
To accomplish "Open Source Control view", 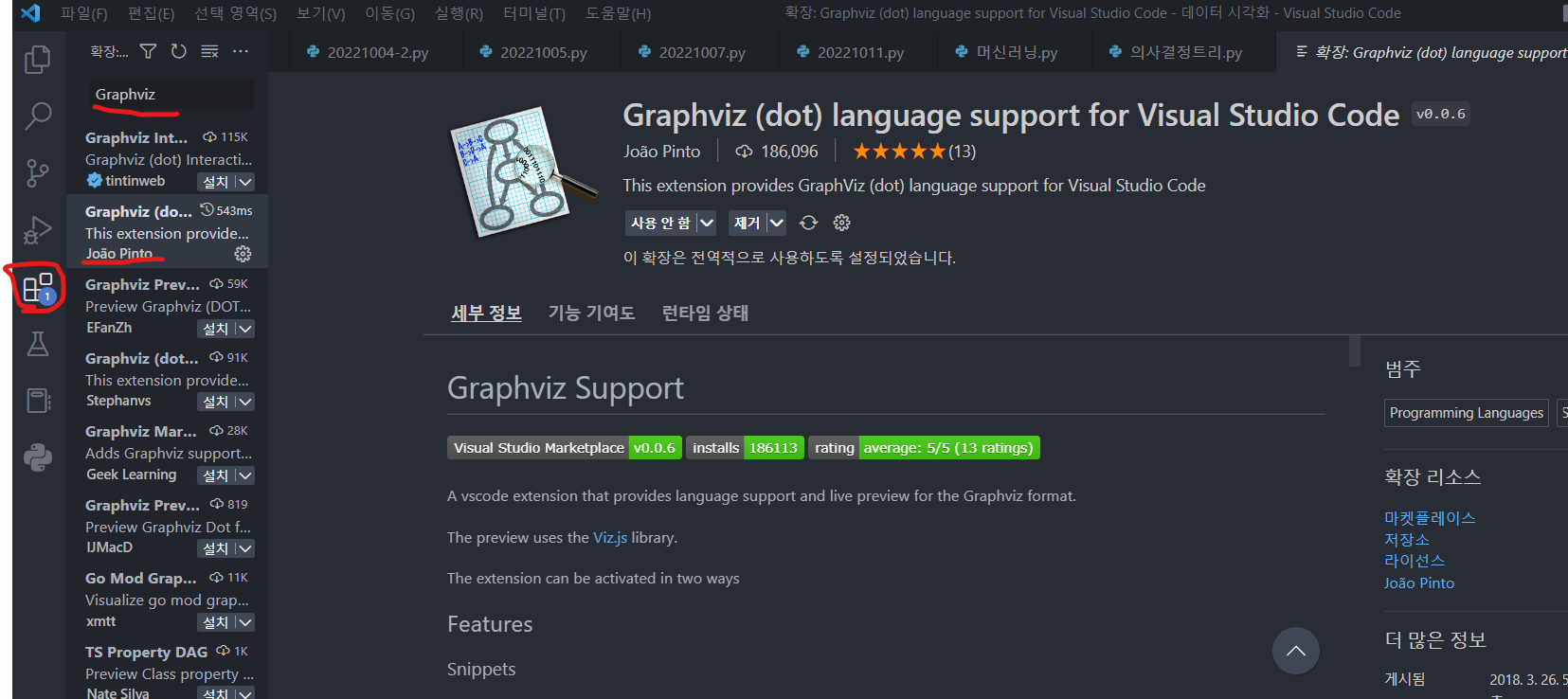I will 37,173.
